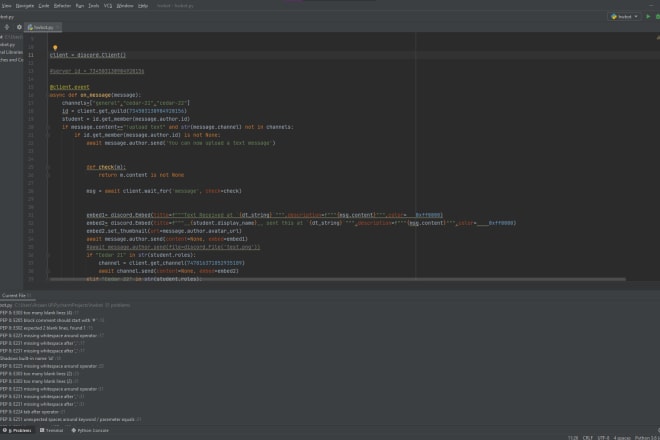This screenshot has width=660, height=440.
Task: Select 'E224 tab after operator' problem
Action: click(32, 412)
